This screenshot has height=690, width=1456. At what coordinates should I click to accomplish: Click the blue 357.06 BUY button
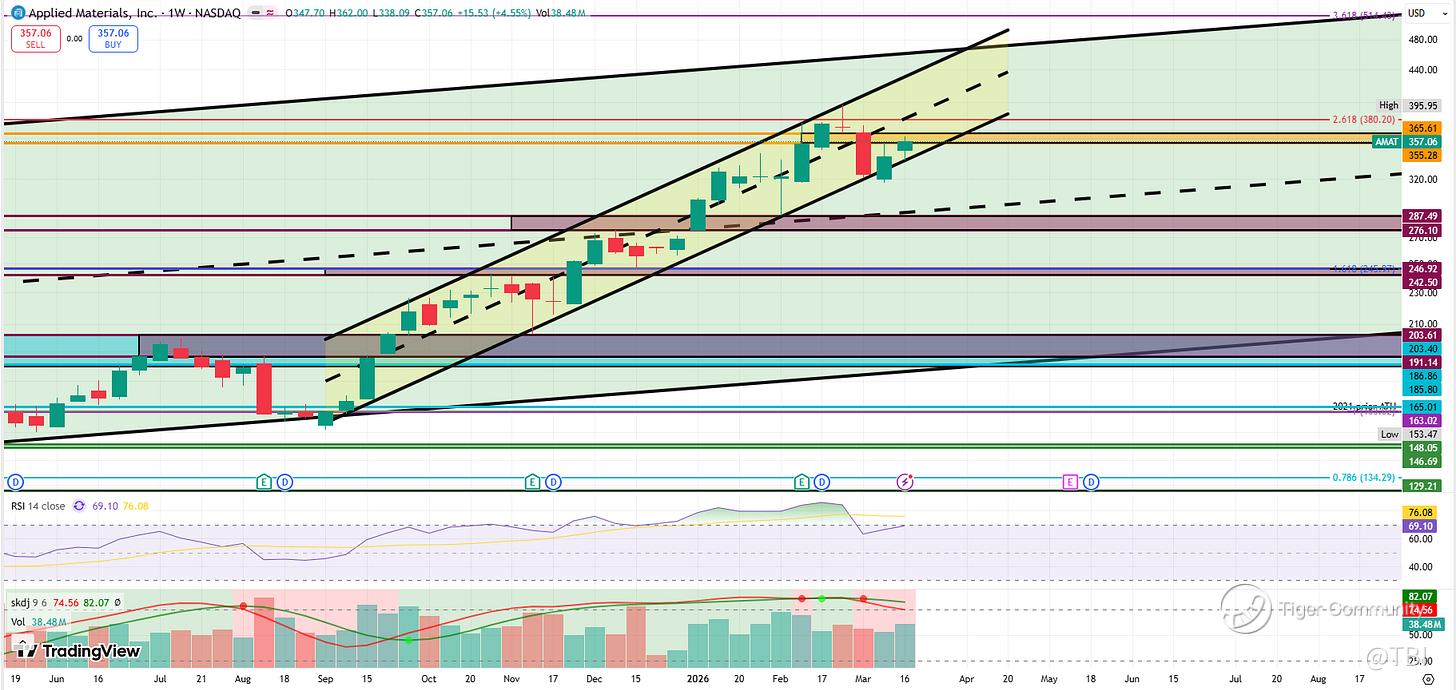[113, 38]
